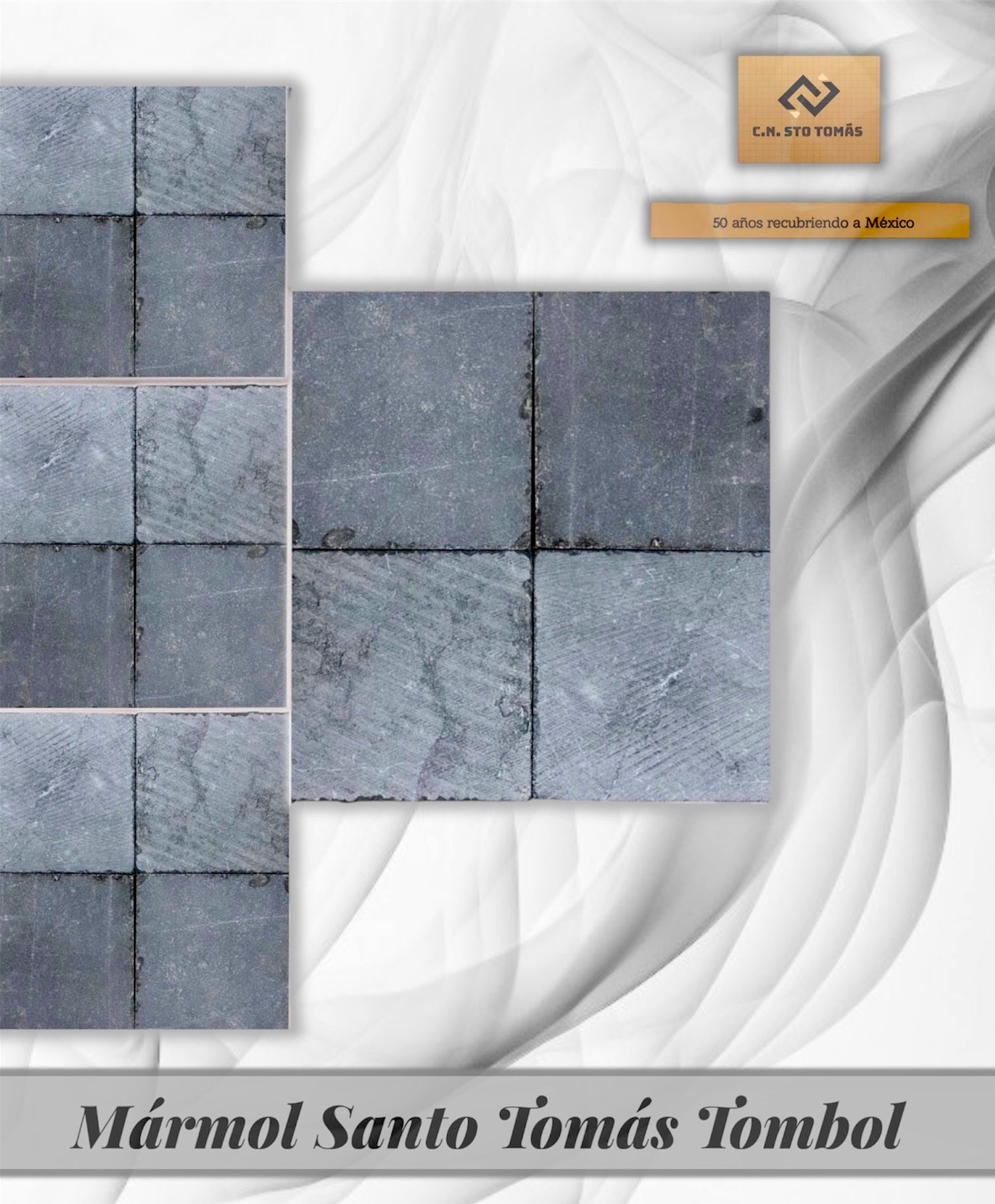995x1204 pixels.
Task: Open the top tile panel in the left column
Action: pos(143,231)
